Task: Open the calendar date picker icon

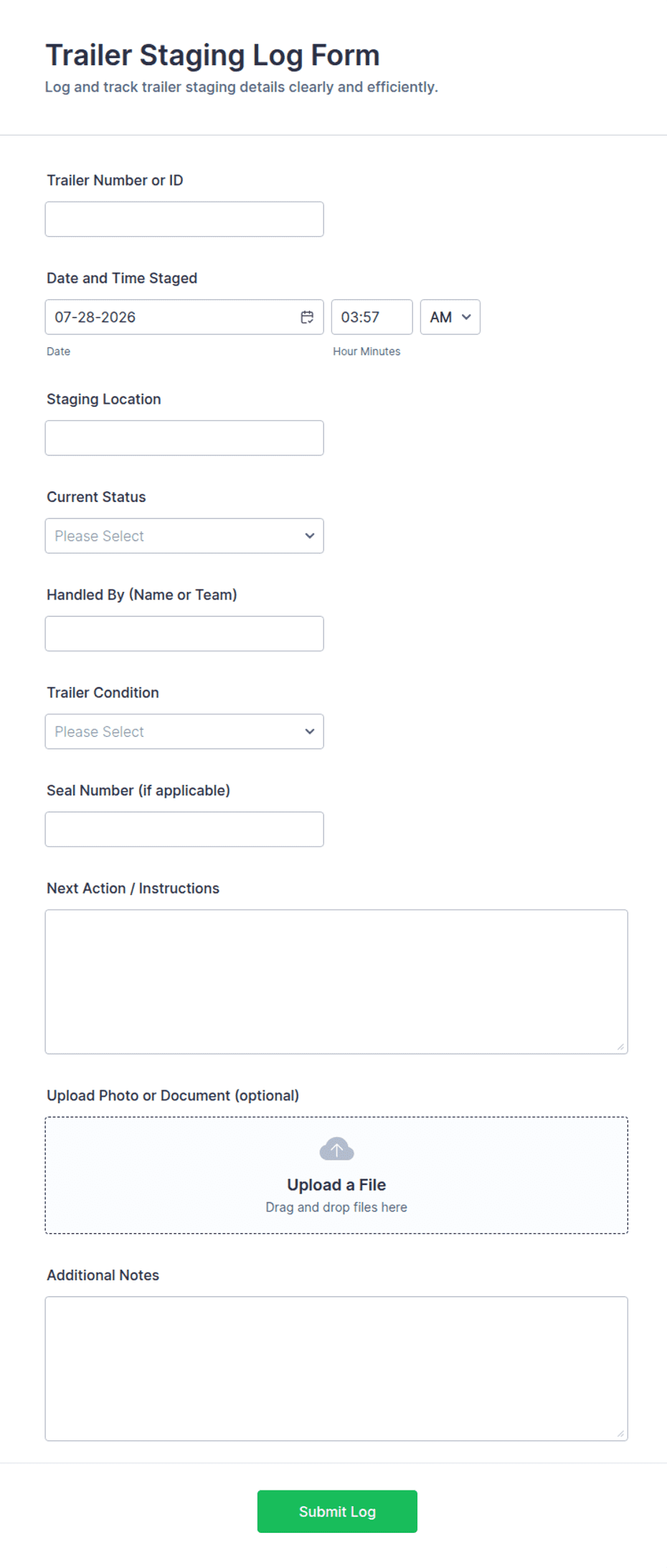Action: click(x=307, y=317)
